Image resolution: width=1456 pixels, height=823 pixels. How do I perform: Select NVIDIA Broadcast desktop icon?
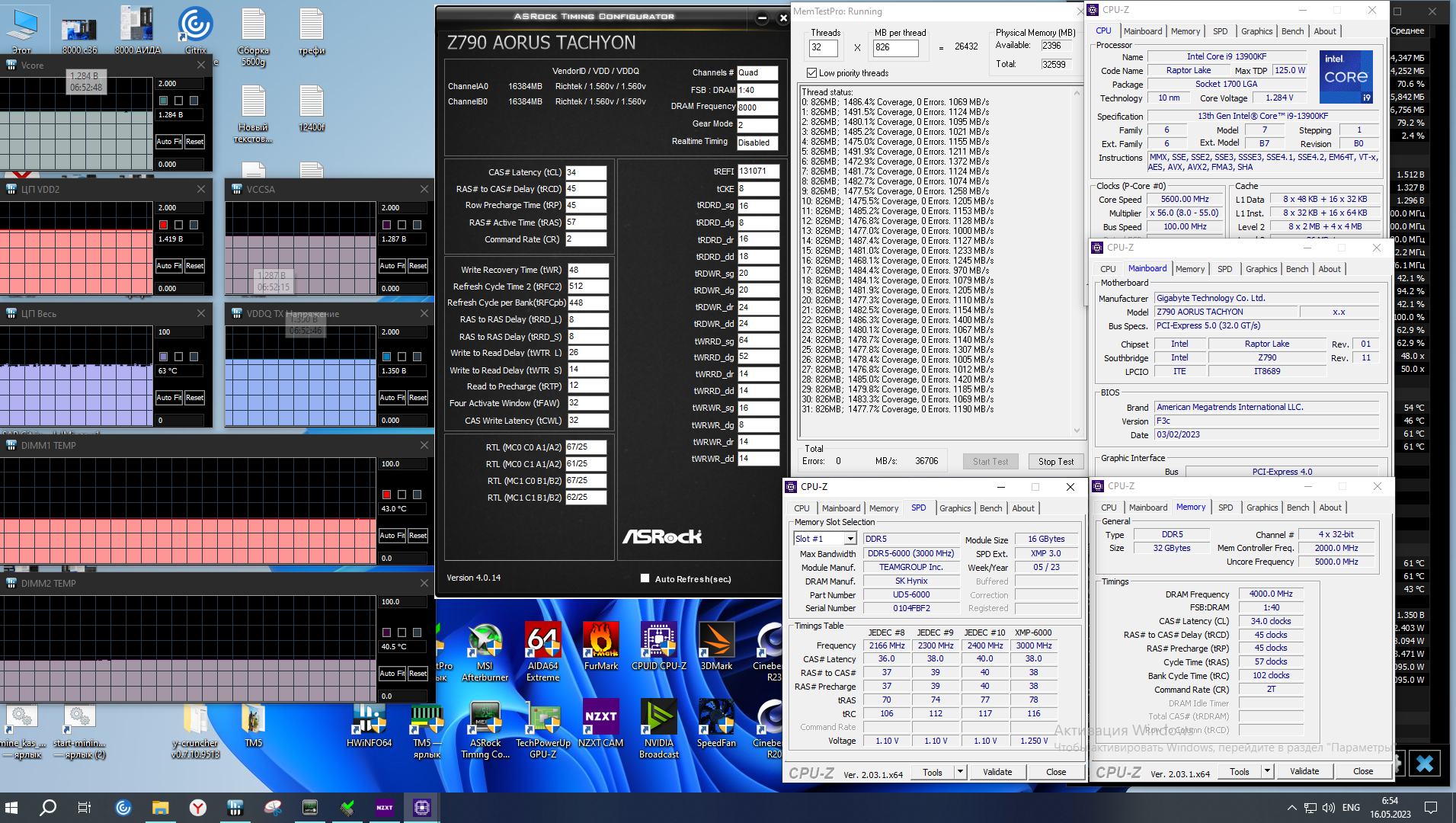coord(658,729)
